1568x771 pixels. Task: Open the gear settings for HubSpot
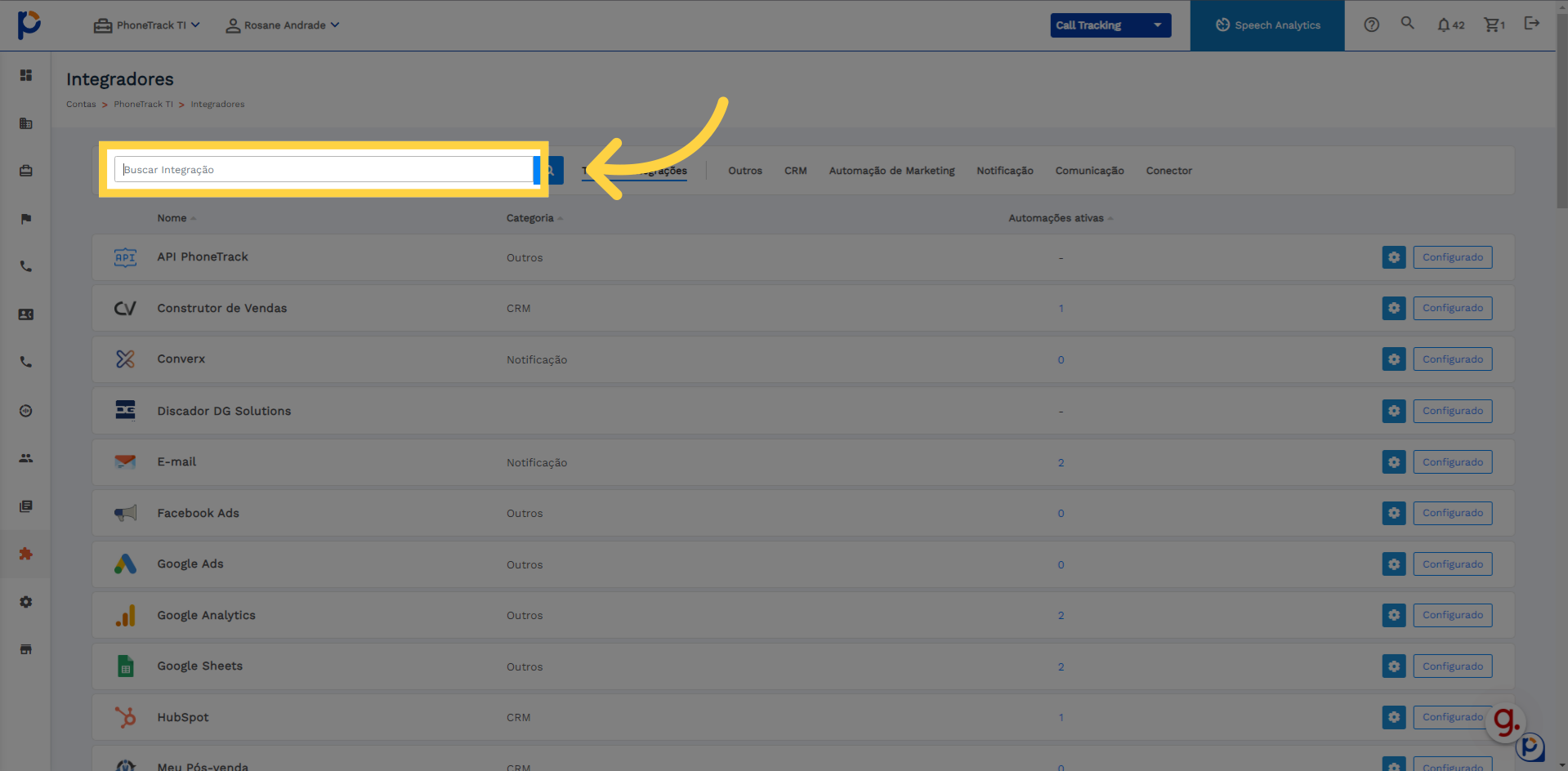[x=1394, y=717]
